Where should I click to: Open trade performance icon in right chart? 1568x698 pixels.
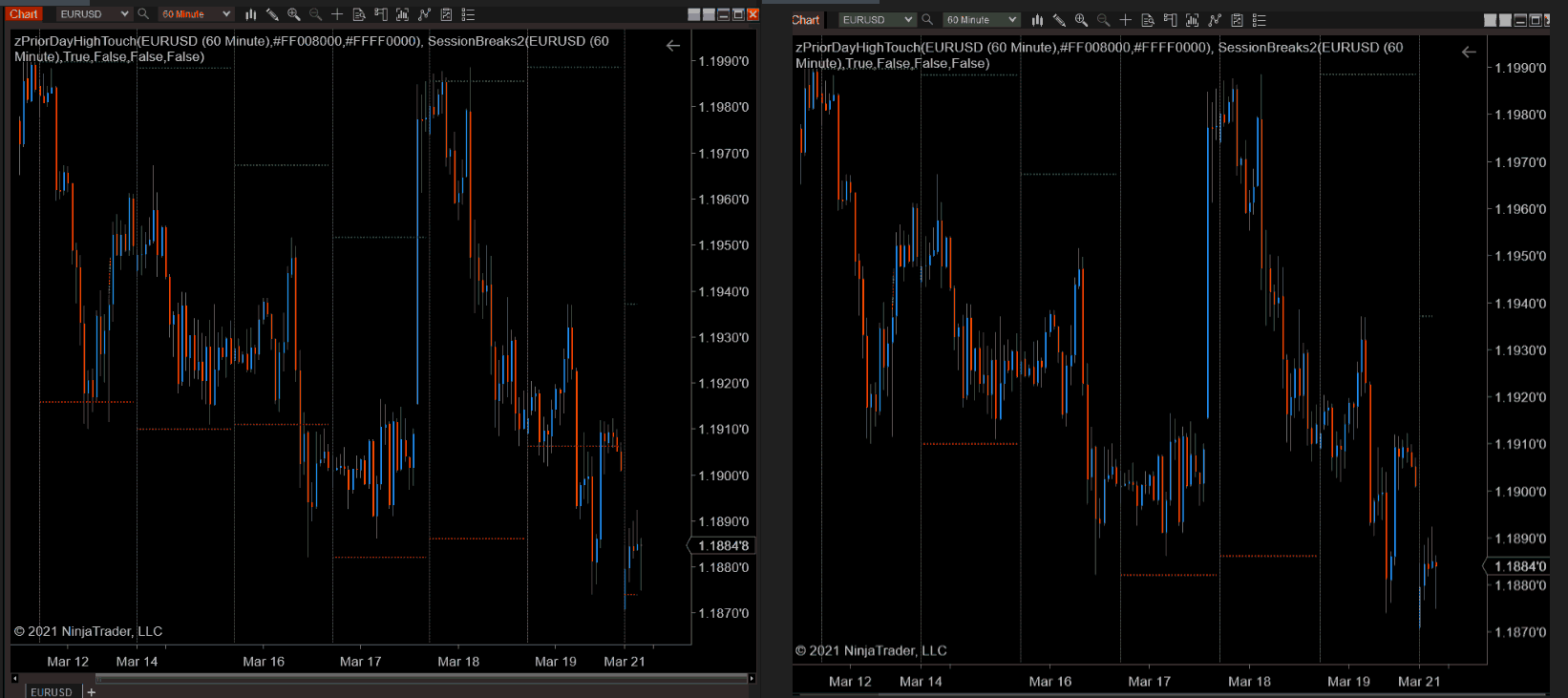1237,20
